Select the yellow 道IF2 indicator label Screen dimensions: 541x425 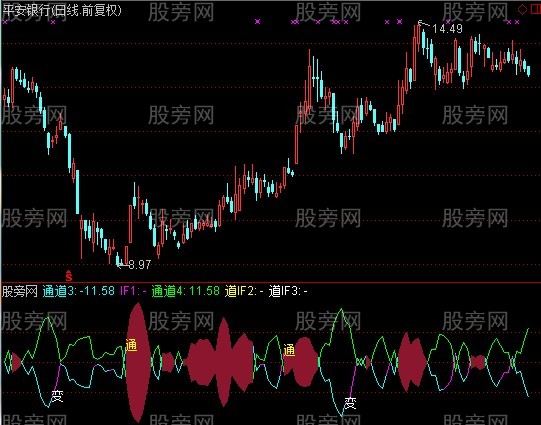tap(244, 291)
